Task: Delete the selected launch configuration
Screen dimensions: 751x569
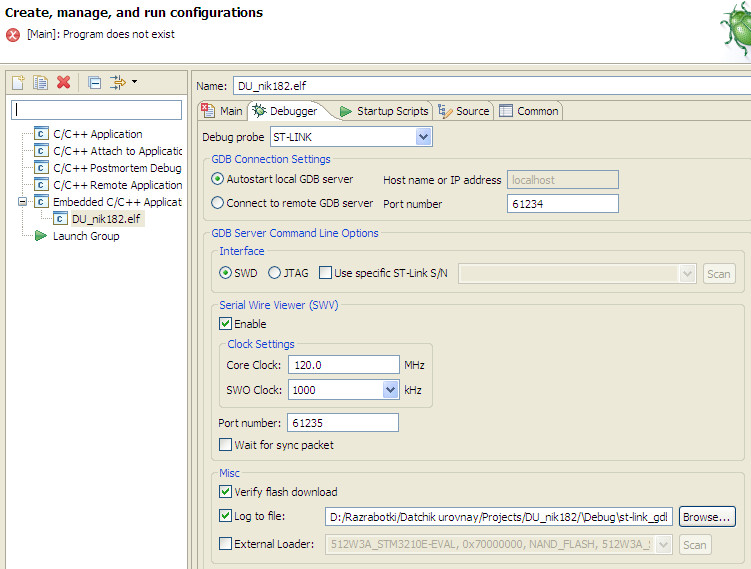Action: pyautogui.click(x=64, y=82)
